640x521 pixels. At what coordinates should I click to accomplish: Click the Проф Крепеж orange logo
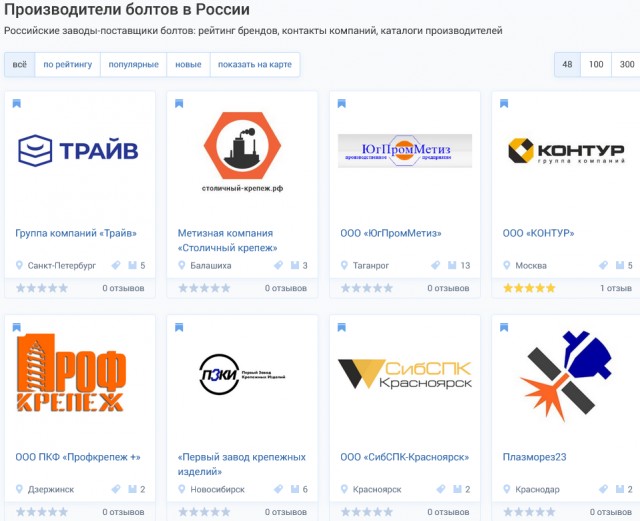(71, 372)
